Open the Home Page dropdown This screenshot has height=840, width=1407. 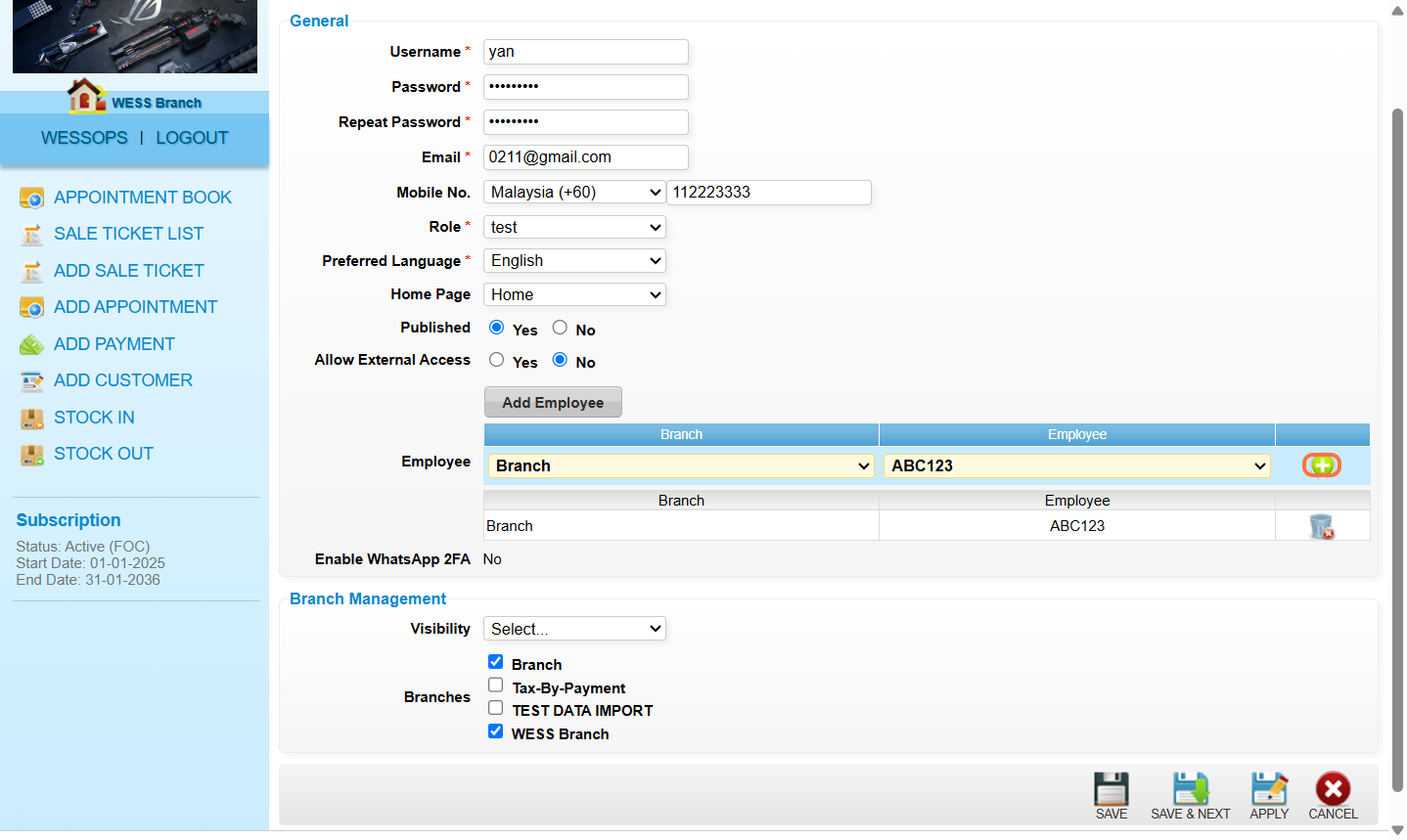[x=574, y=295]
